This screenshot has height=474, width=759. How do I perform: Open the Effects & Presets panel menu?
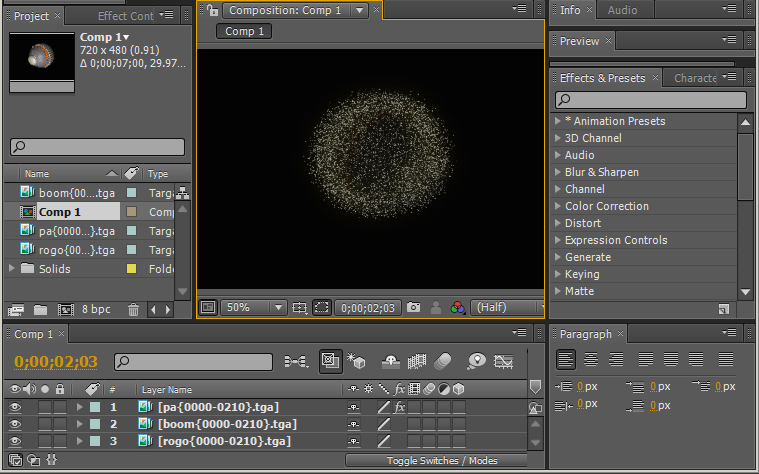pos(729,77)
